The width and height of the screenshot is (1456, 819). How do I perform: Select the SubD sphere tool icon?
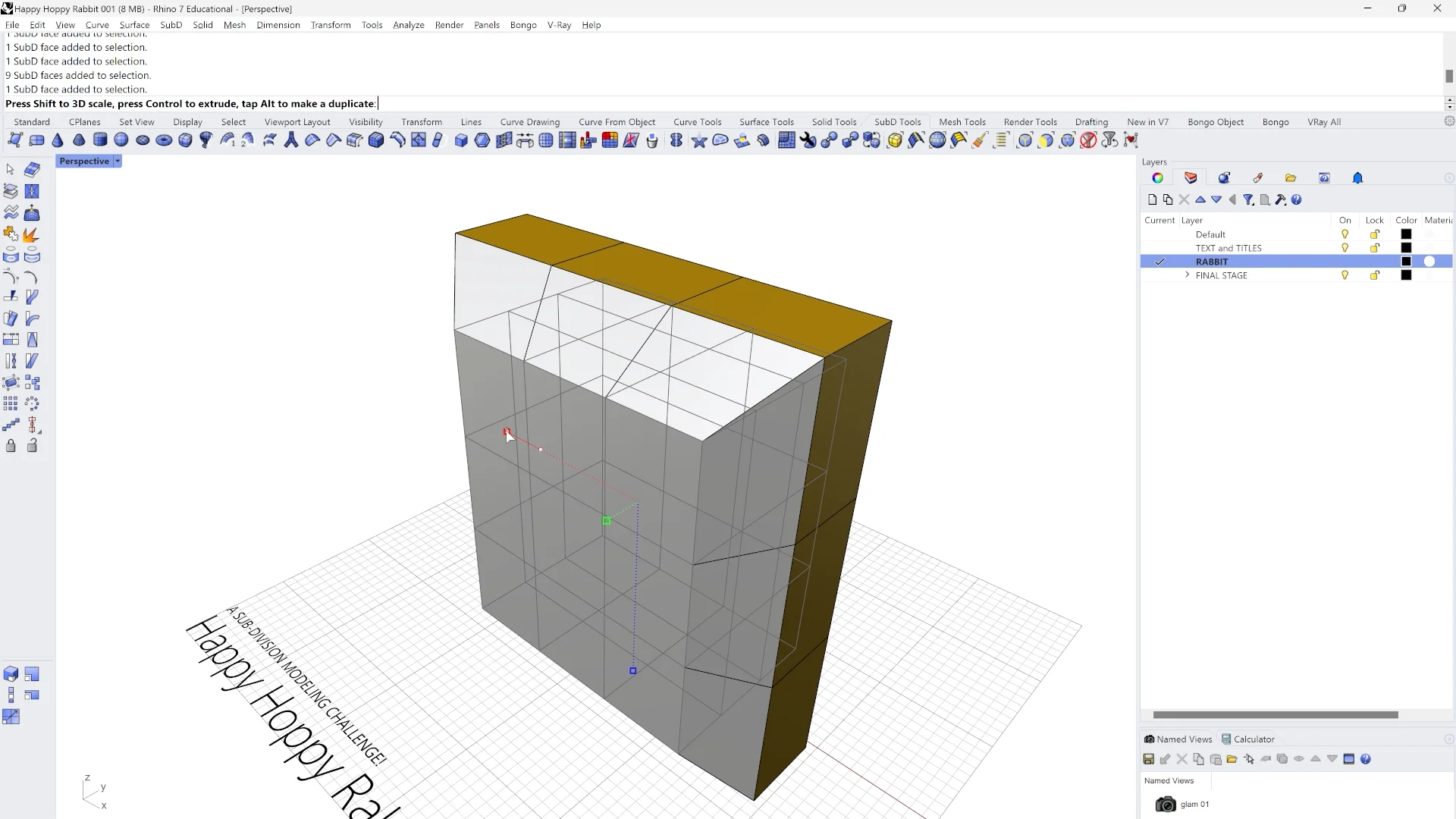click(x=121, y=140)
